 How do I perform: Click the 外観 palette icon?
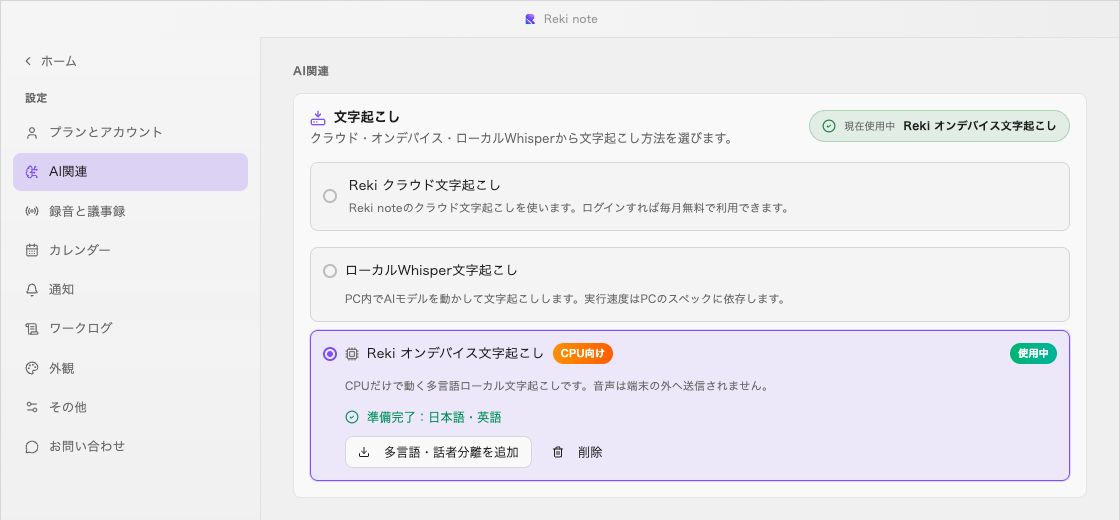click(x=31, y=369)
